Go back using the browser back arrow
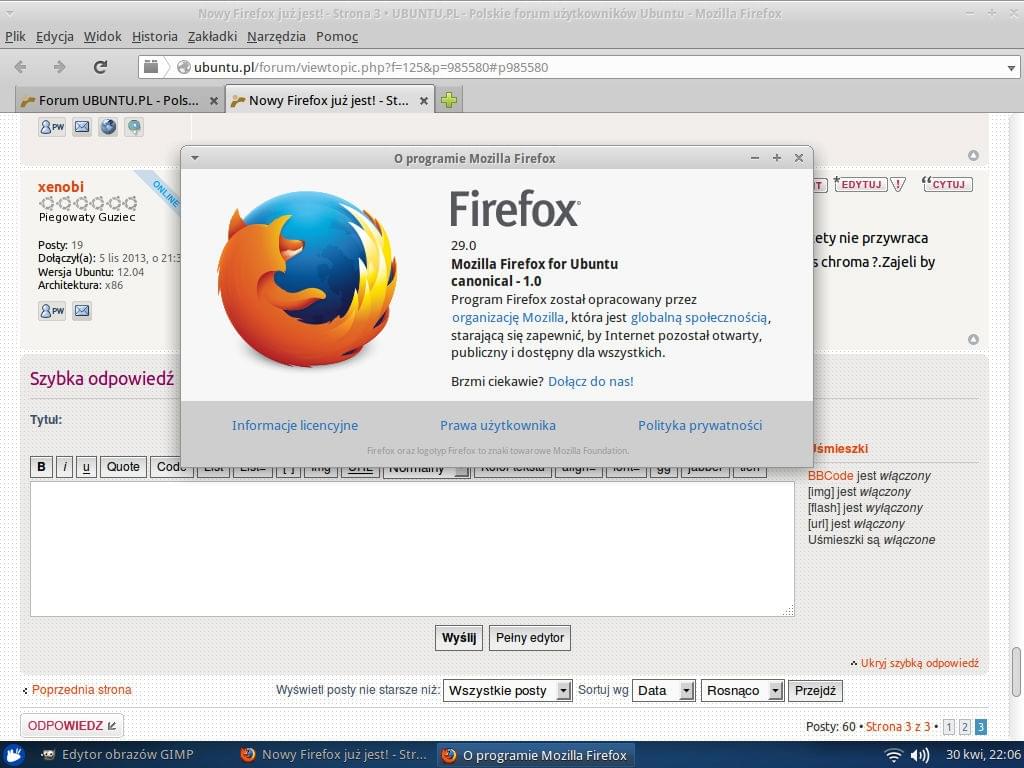 click(x=20, y=67)
